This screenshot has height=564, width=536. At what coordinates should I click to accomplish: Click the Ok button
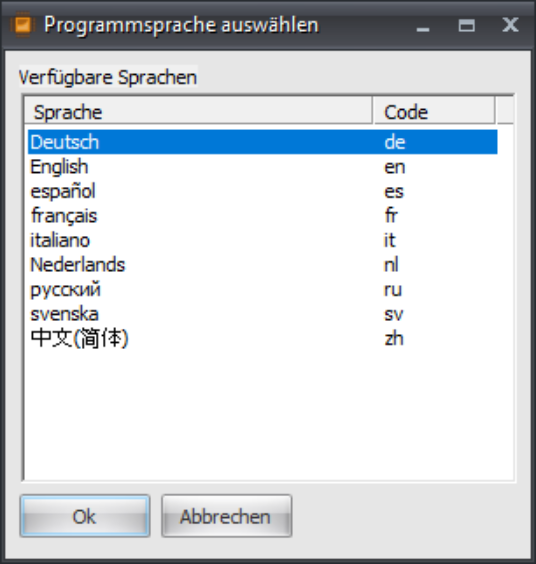click(x=85, y=516)
